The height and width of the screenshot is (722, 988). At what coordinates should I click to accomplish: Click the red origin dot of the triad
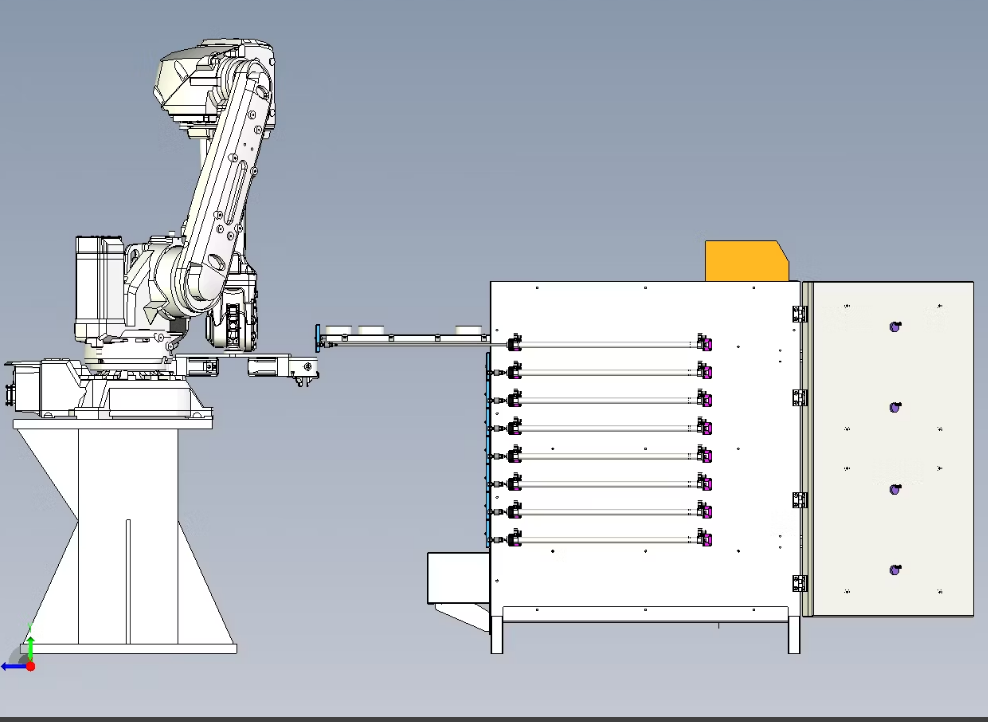point(30,666)
